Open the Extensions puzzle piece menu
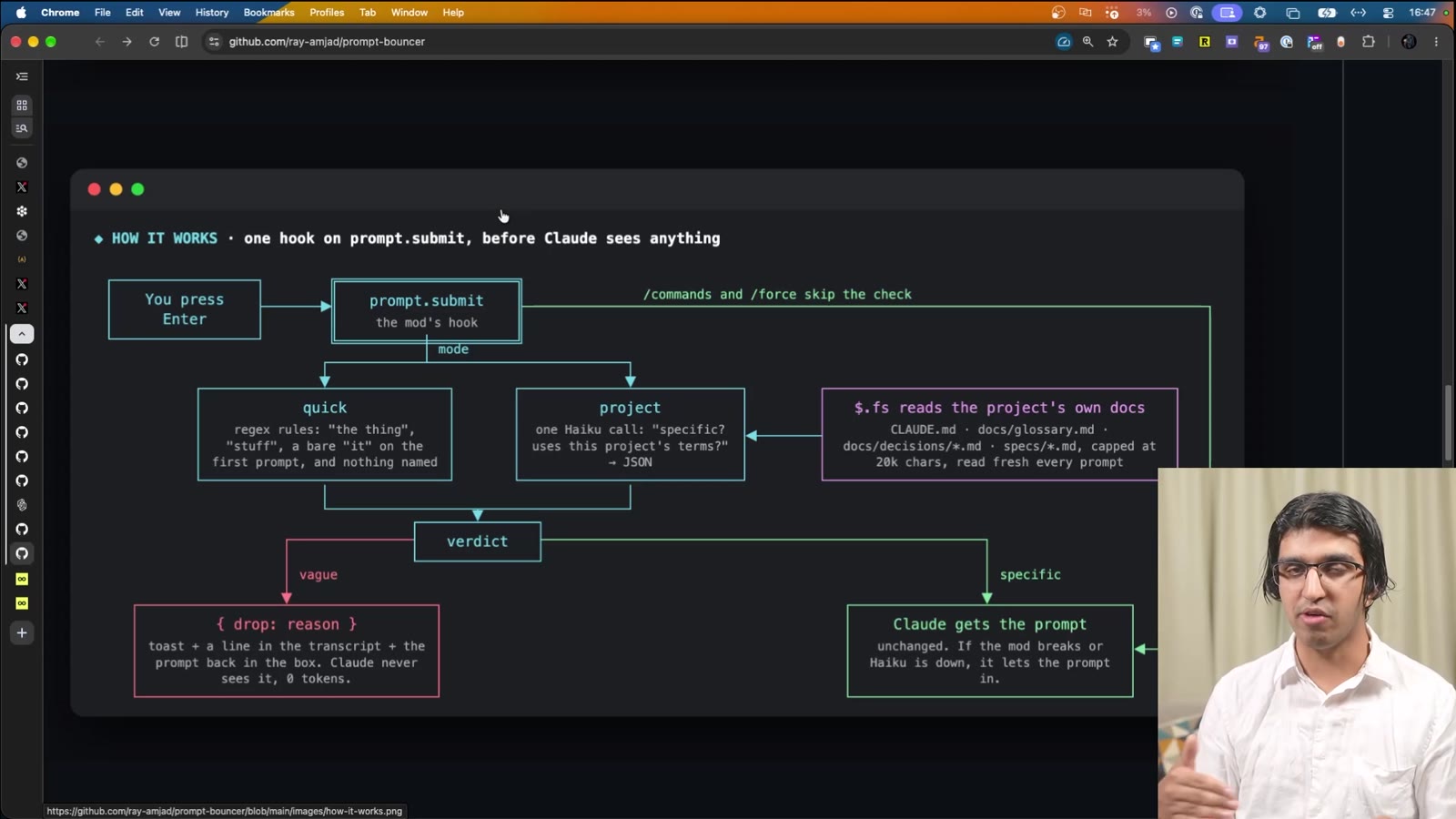The width and height of the screenshot is (1456, 819). (1369, 42)
